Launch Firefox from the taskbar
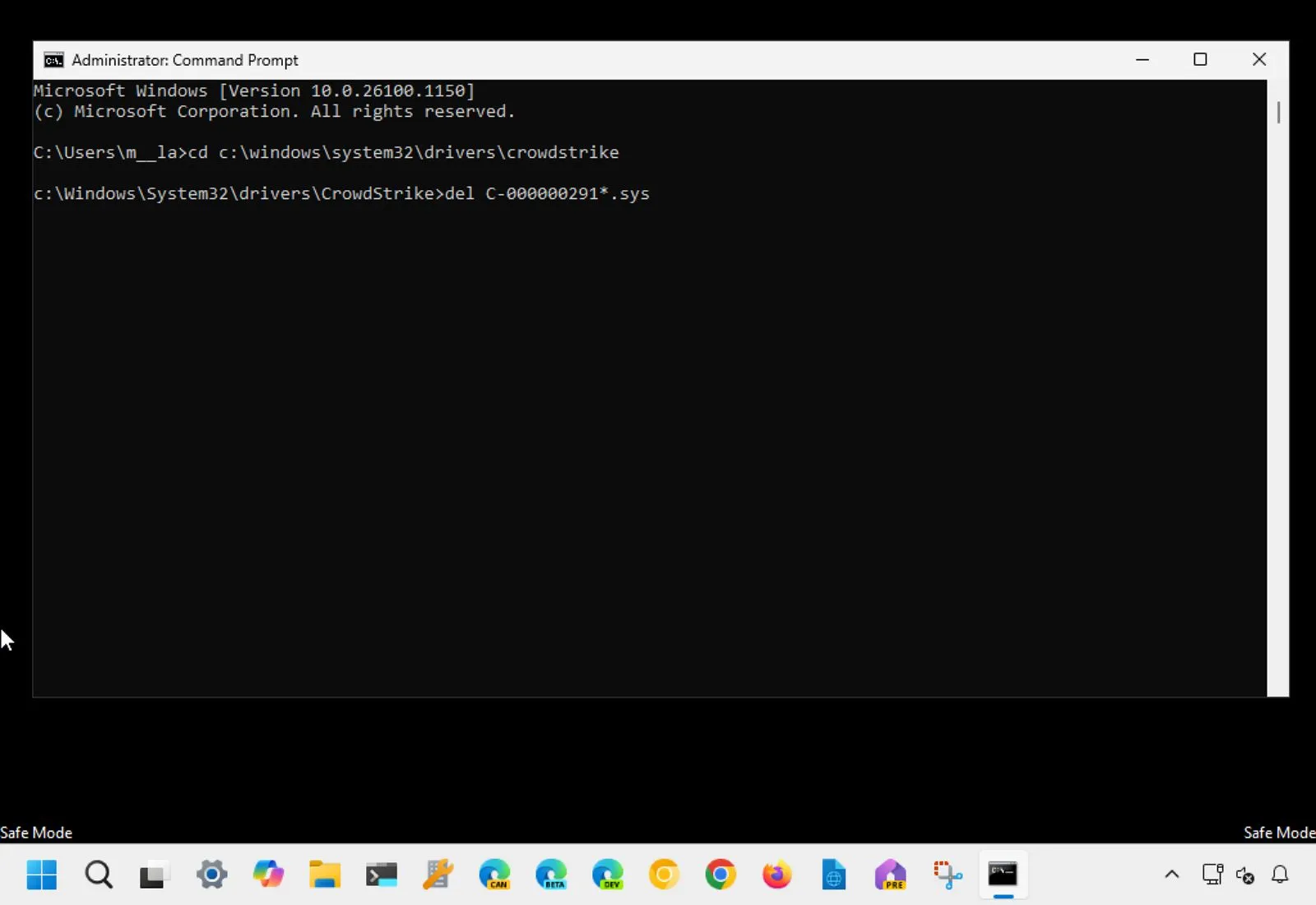The image size is (1316, 905). point(776,875)
